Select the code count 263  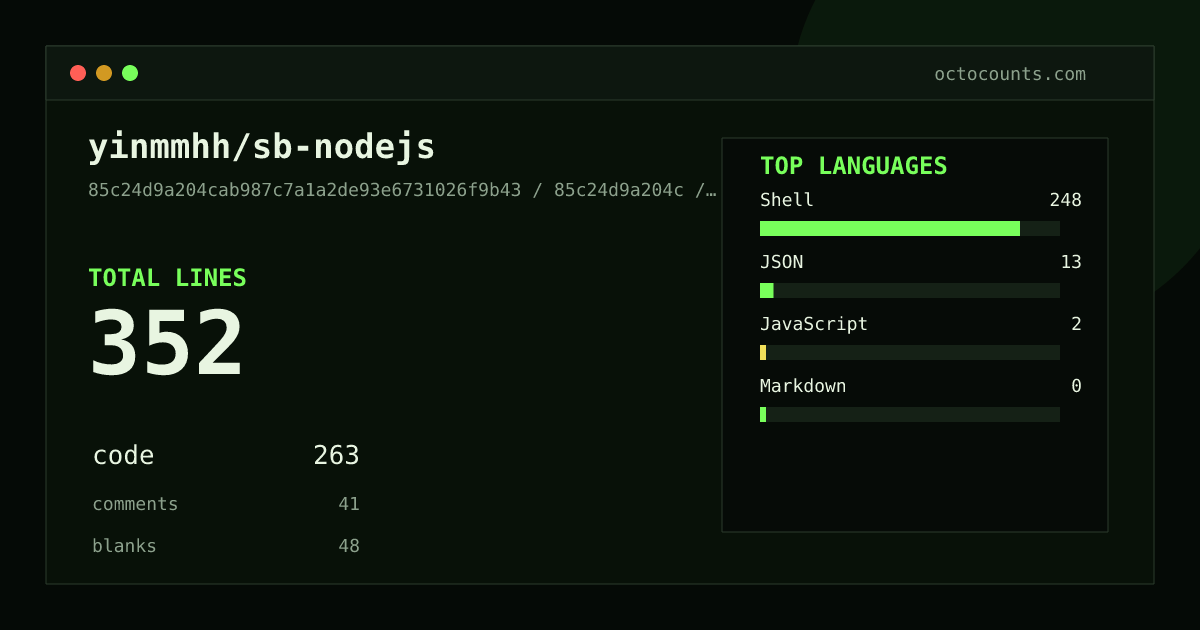tap(336, 456)
